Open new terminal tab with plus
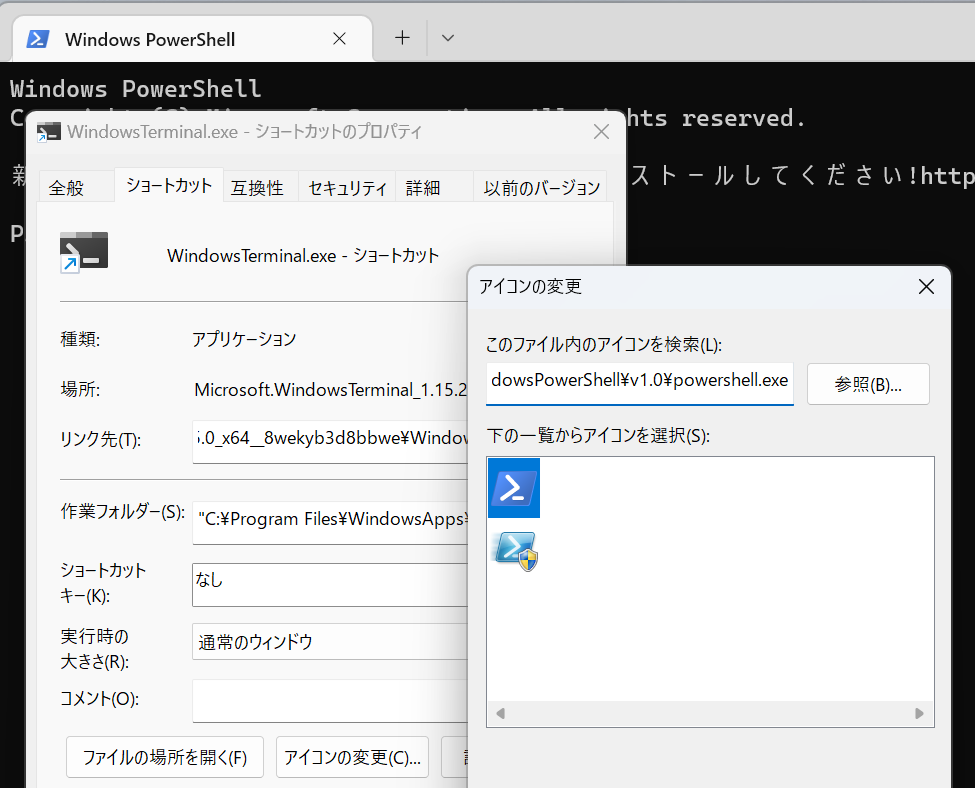 point(402,38)
